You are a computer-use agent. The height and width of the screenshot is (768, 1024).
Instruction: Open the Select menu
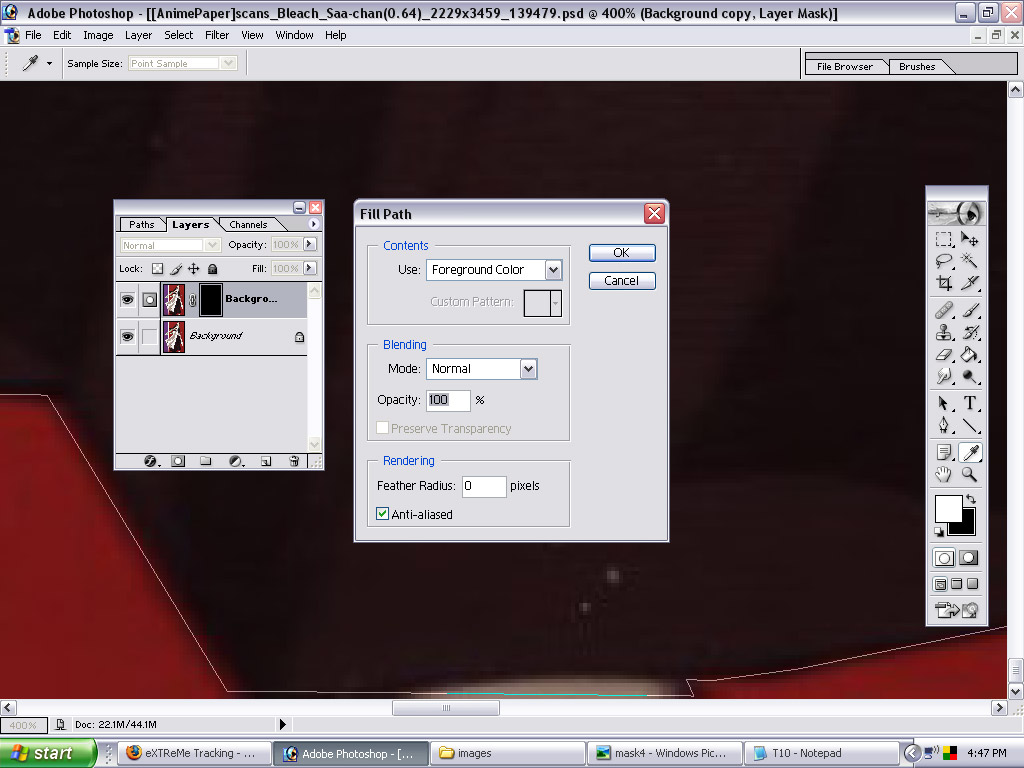[x=178, y=35]
